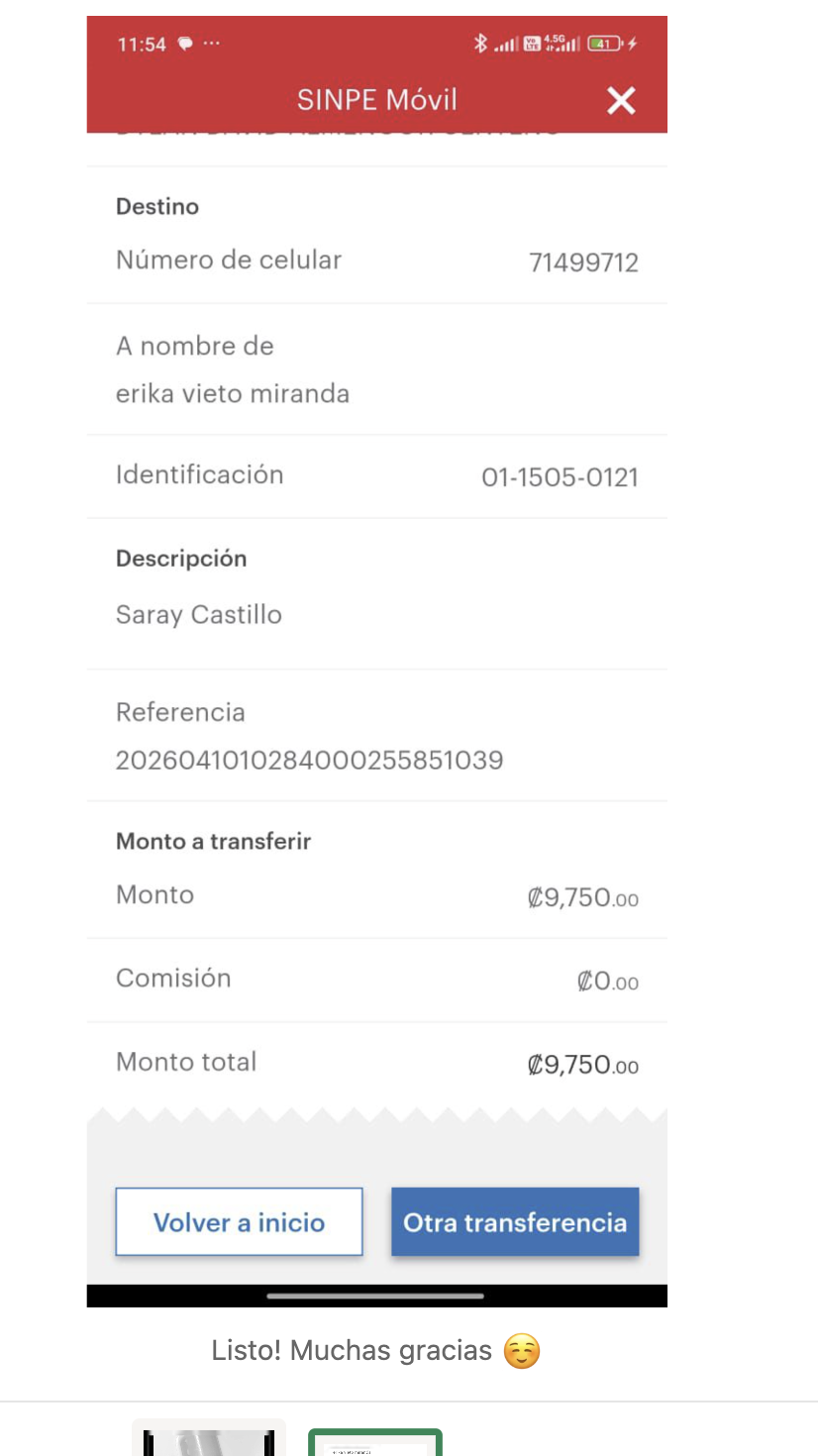The width and height of the screenshot is (818, 1456).
Task: Click the Monto total amount value
Action: (582, 1065)
